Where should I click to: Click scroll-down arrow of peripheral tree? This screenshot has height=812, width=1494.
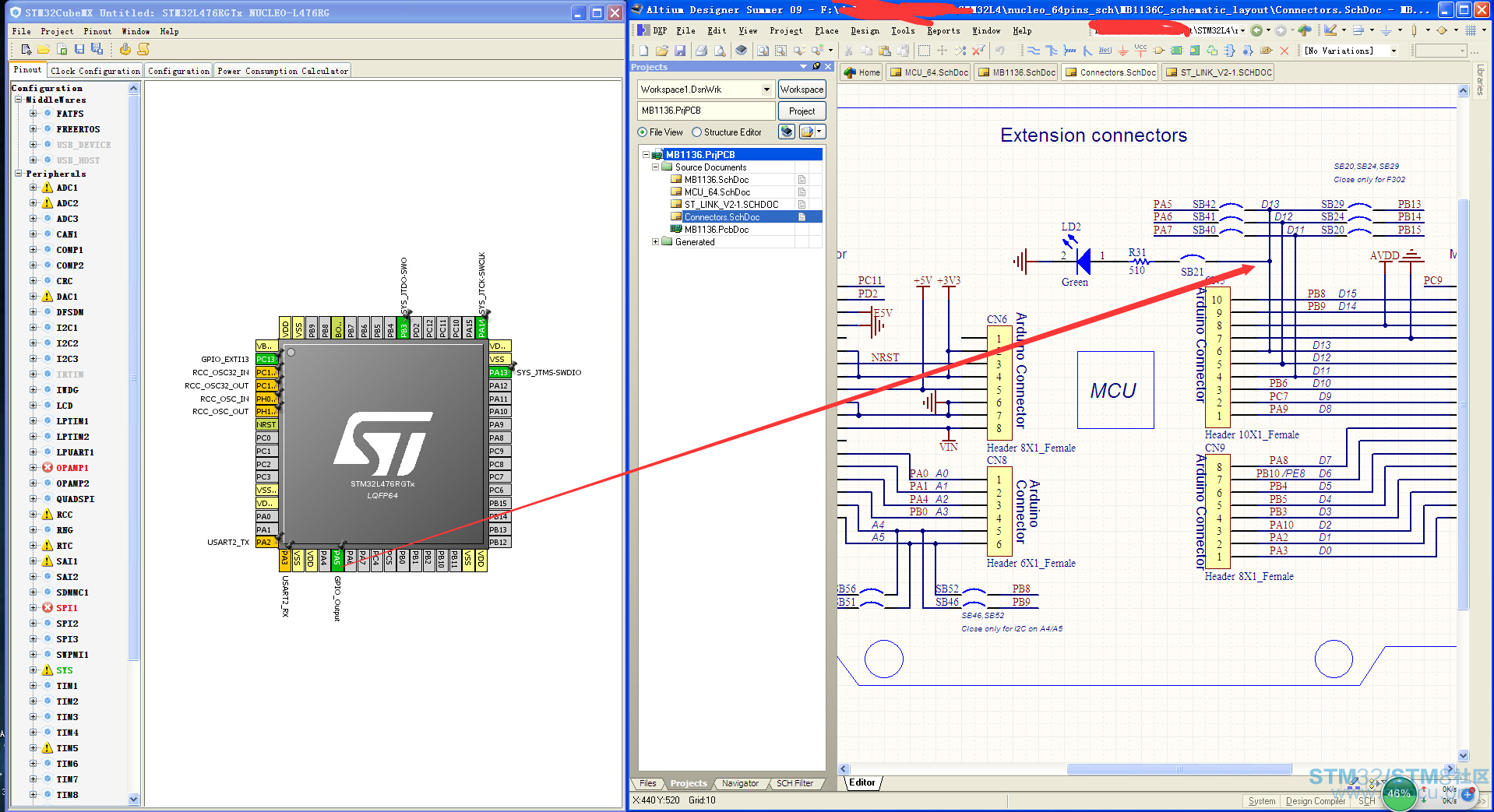(133, 799)
